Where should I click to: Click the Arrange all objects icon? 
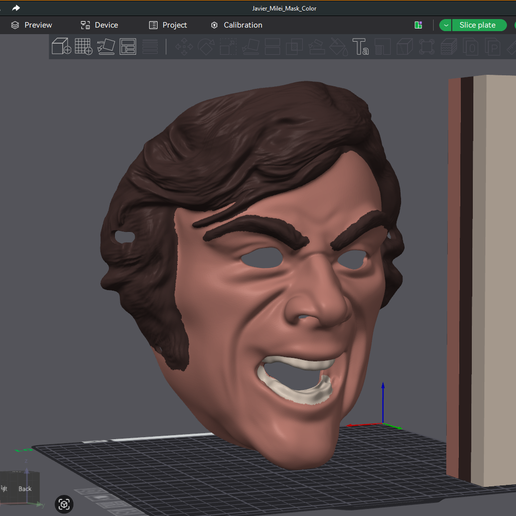[x=128, y=46]
